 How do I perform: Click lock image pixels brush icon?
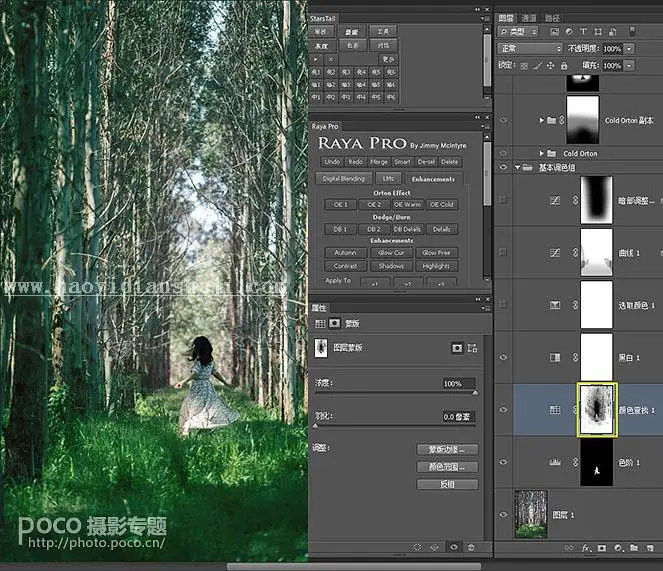click(537, 66)
